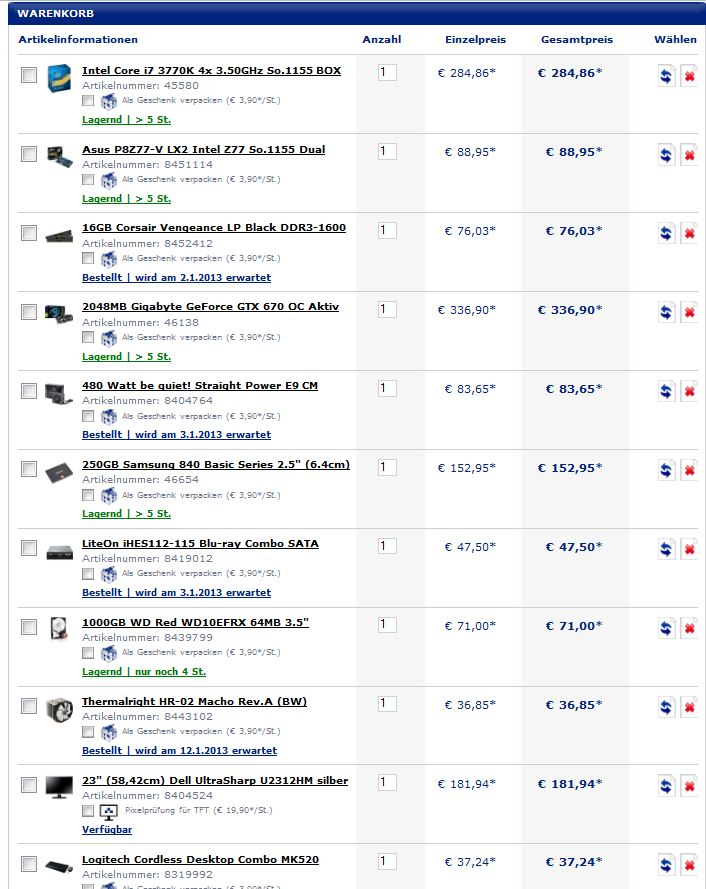Viewport: 706px width, 889px height.
Task: Delete the Gigabyte GeForce GTX 670 item
Action: [689, 312]
